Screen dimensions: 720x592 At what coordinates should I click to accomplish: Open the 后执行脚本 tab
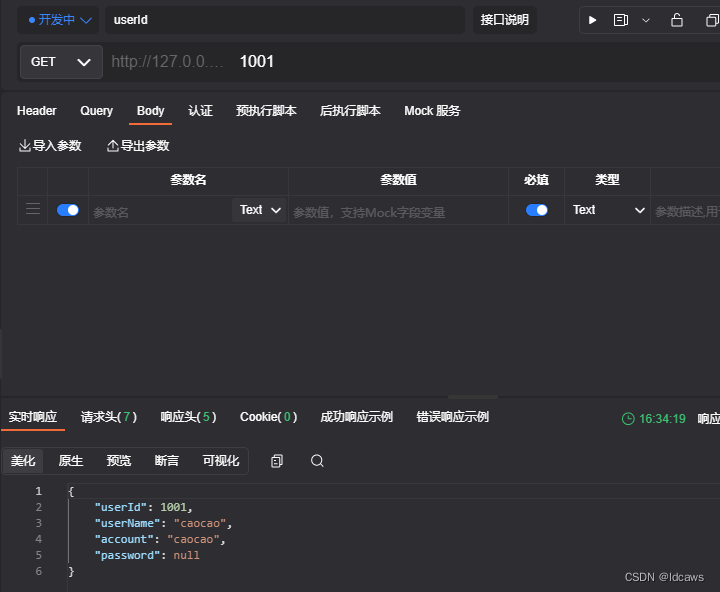pos(350,111)
